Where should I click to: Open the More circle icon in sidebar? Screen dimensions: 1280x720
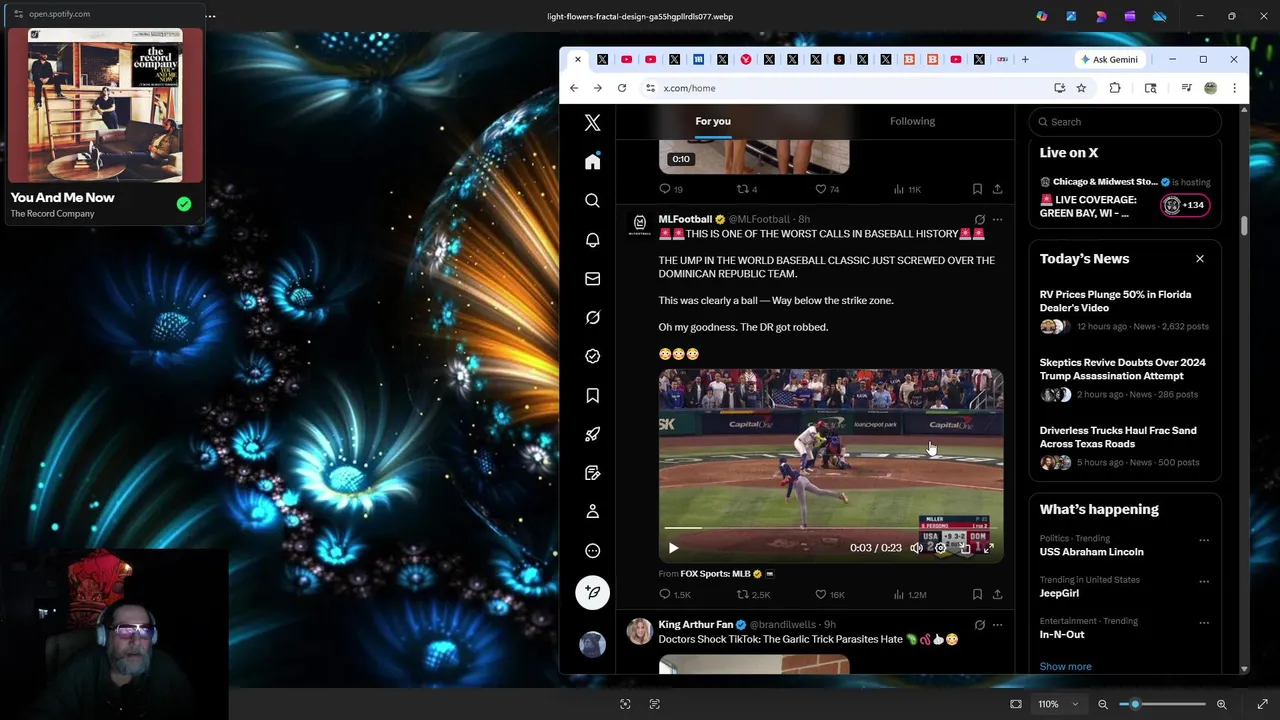pyautogui.click(x=592, y=551)
